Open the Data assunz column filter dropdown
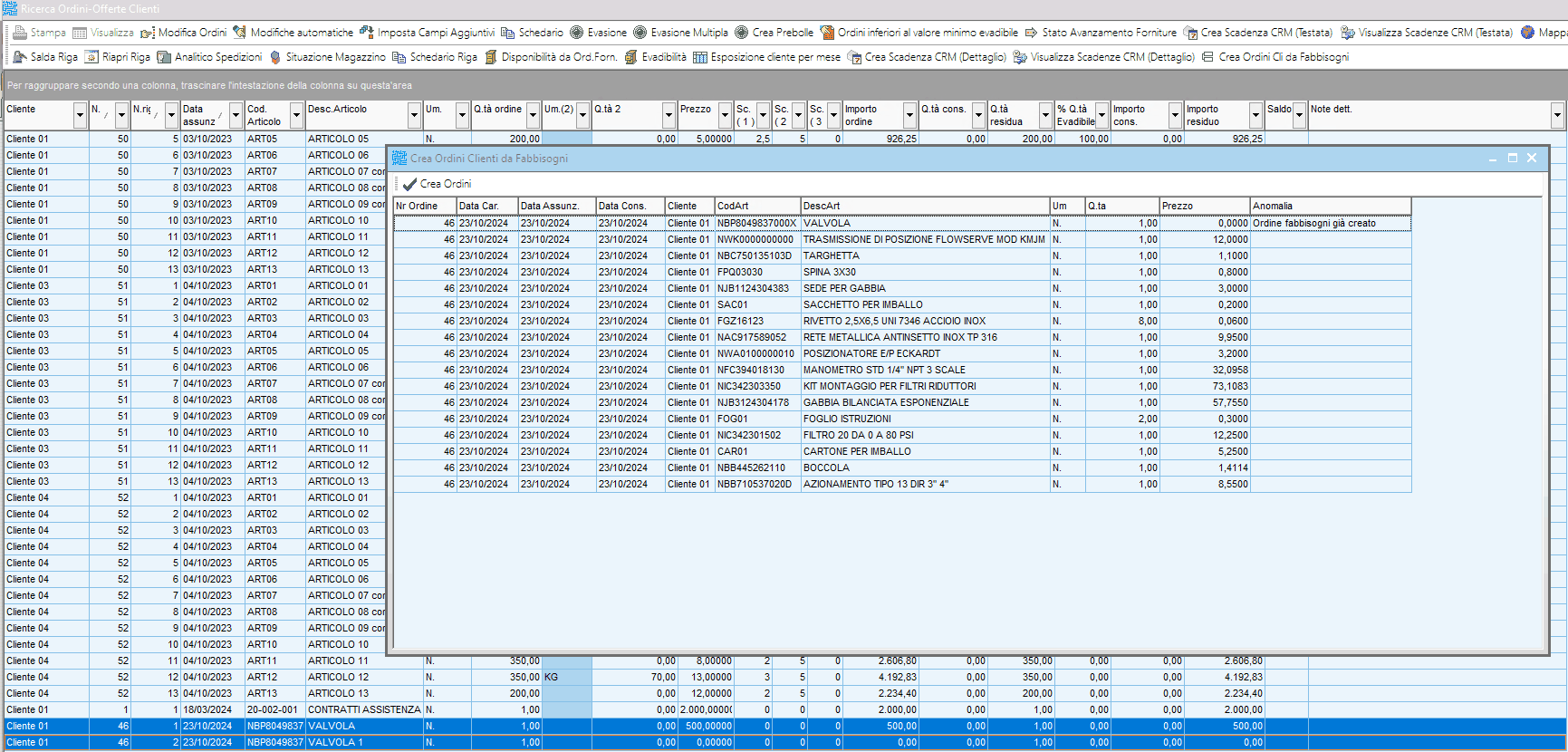1568x752 pixels. [236, 116]
